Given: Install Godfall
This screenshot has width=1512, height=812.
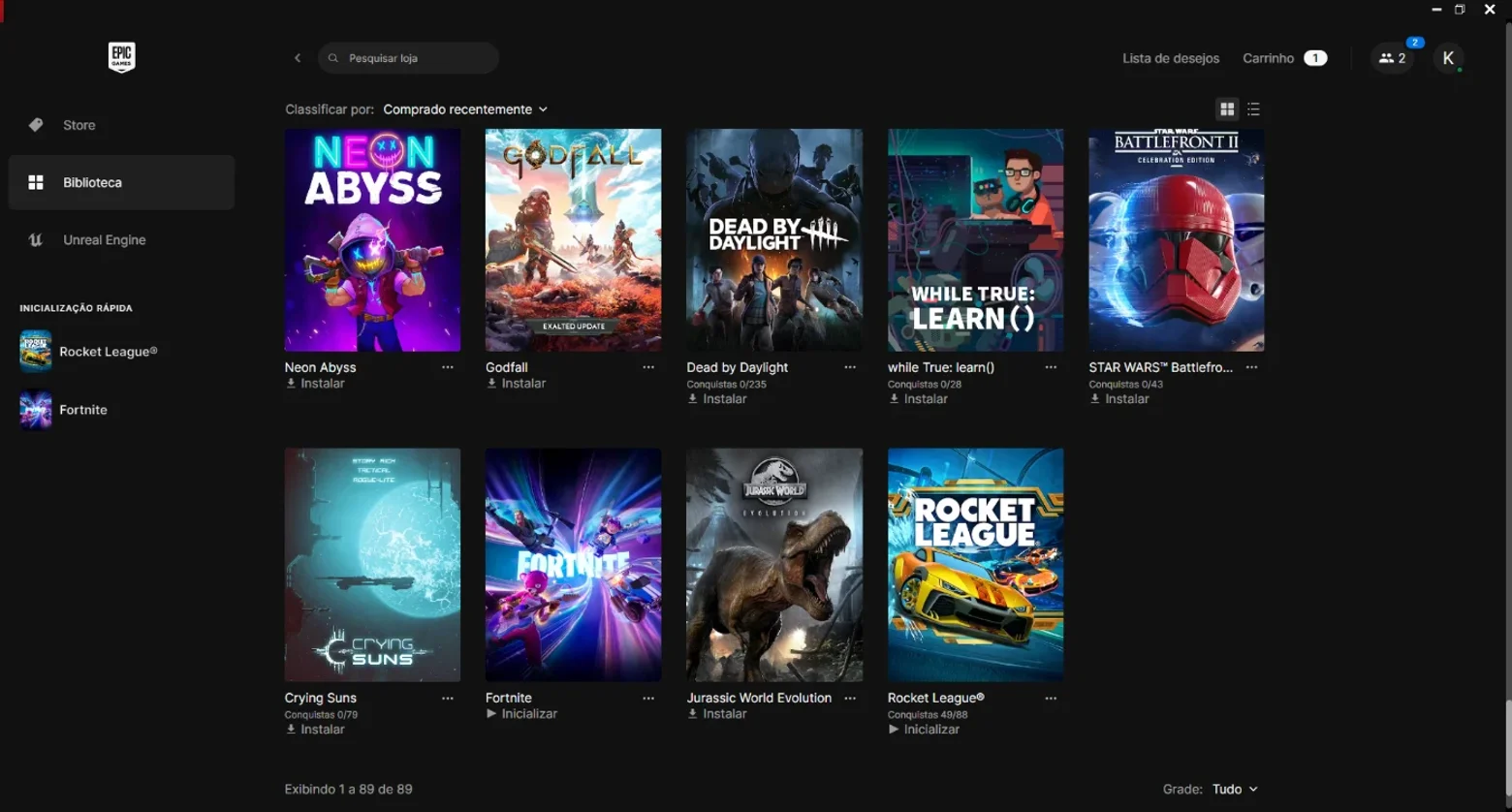Looking at the screenshot, I should (516, 384).
